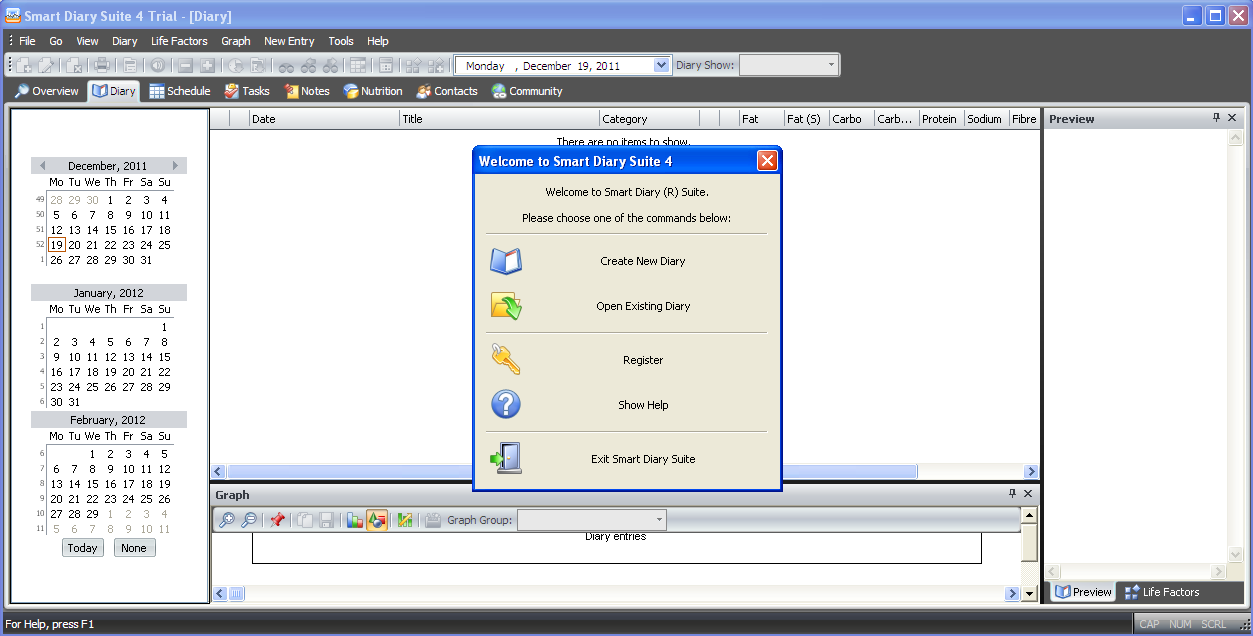Sort entries by the Title column header
Viewport: 1253px width, 636px height.
click(x=499, y=118)
